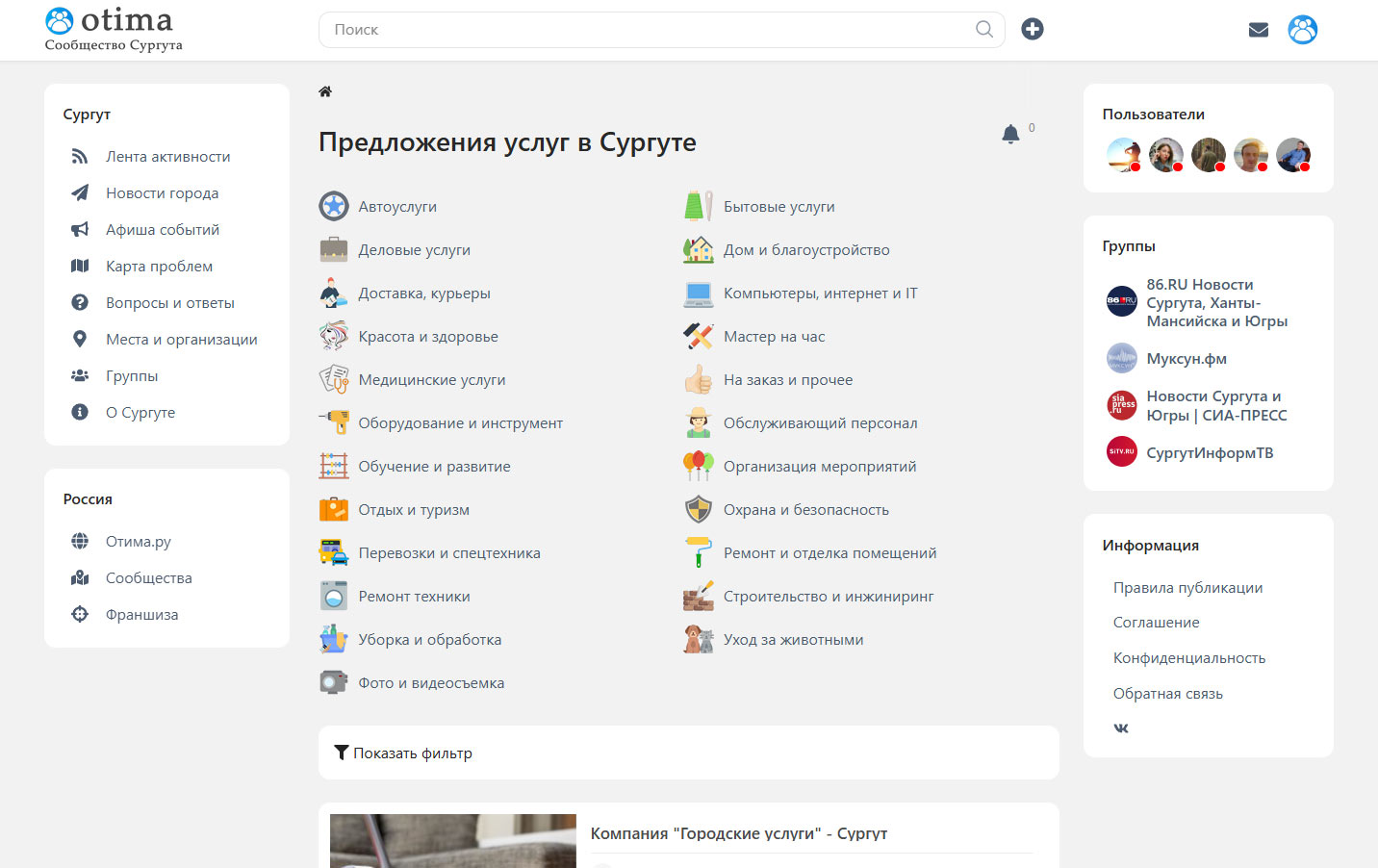1378x868 pixels.
Task: Open Обратная связь link
Action: pos(1167,693)
